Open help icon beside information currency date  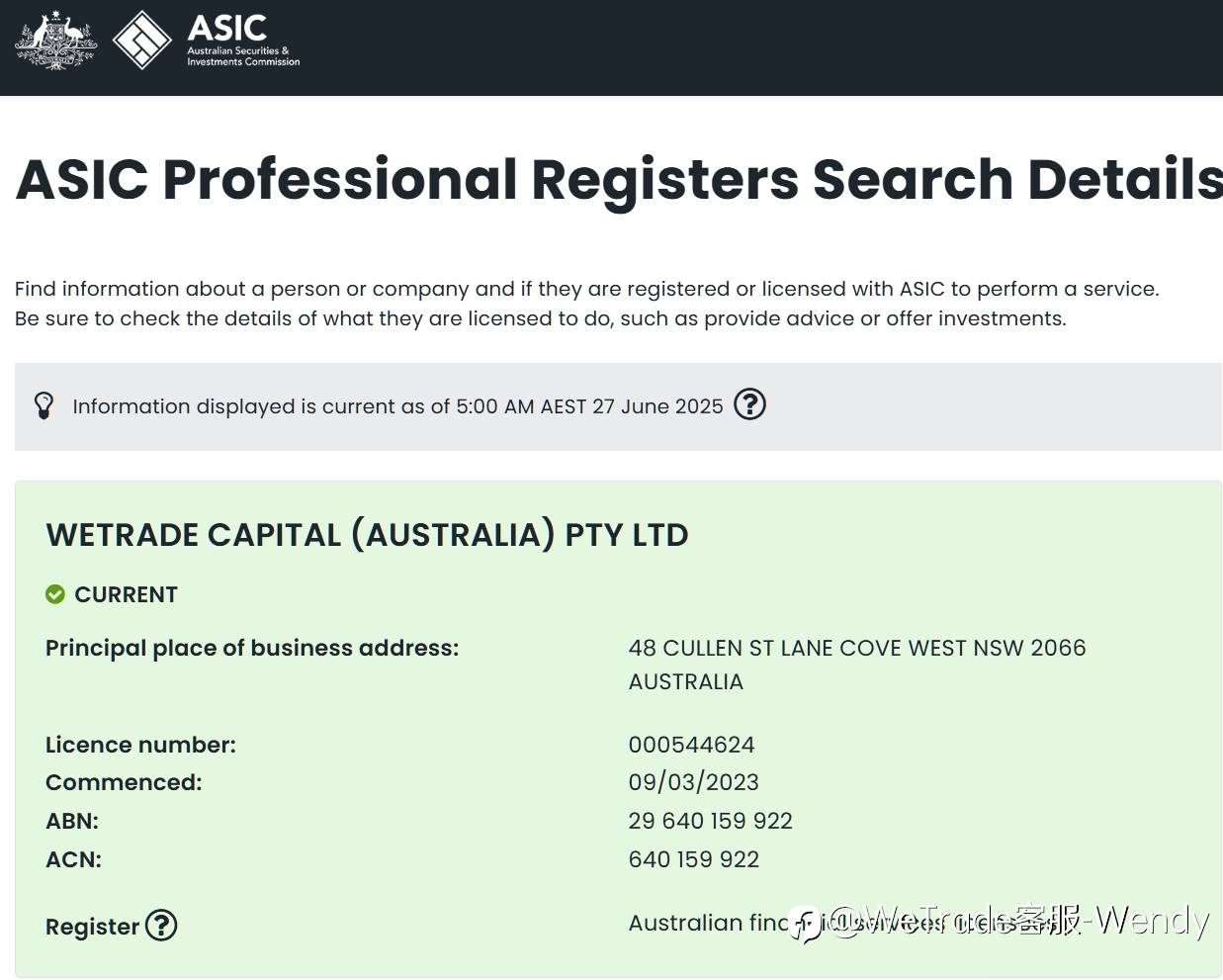749,404
